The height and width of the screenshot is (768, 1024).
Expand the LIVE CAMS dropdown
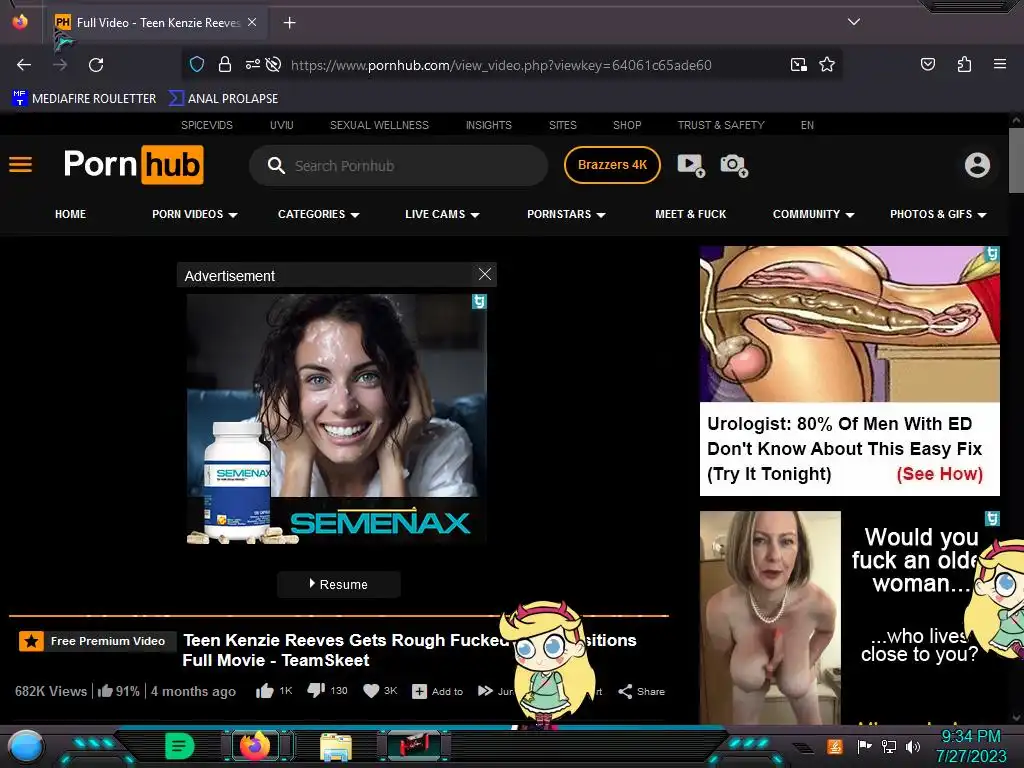tap(442, 214)
